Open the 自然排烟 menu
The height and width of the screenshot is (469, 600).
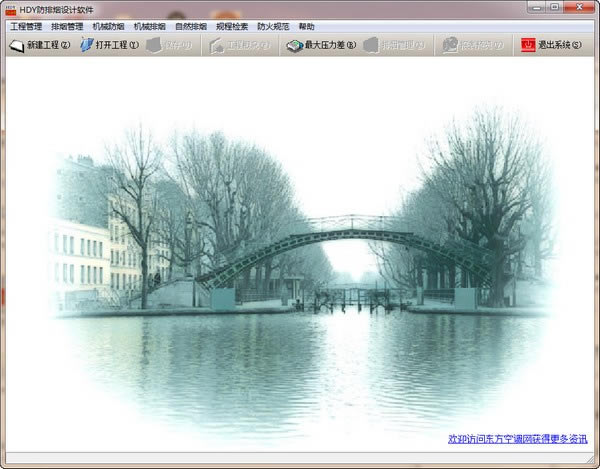[190, 26]
